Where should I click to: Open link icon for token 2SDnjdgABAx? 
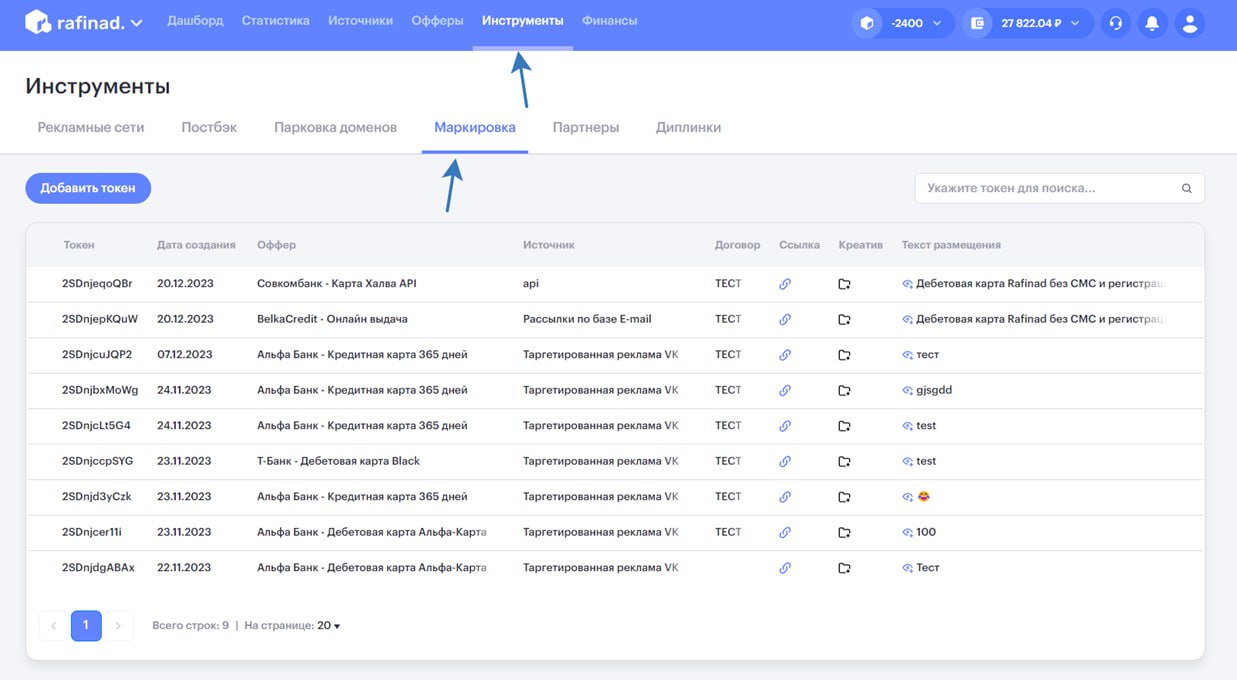(785, 568)
